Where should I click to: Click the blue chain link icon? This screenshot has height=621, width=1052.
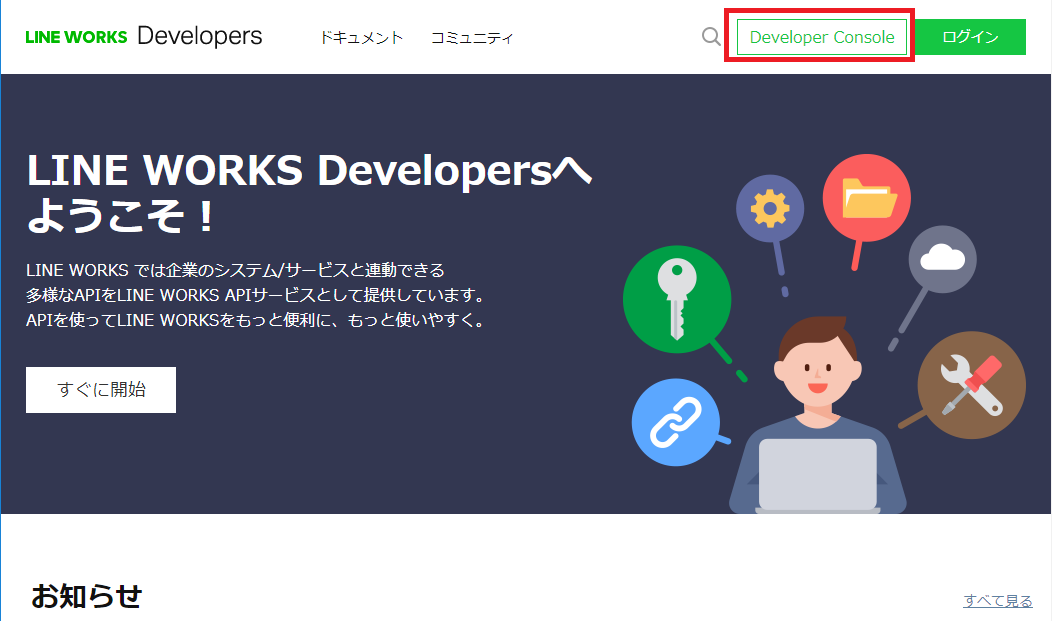click(x=677, y=423)
